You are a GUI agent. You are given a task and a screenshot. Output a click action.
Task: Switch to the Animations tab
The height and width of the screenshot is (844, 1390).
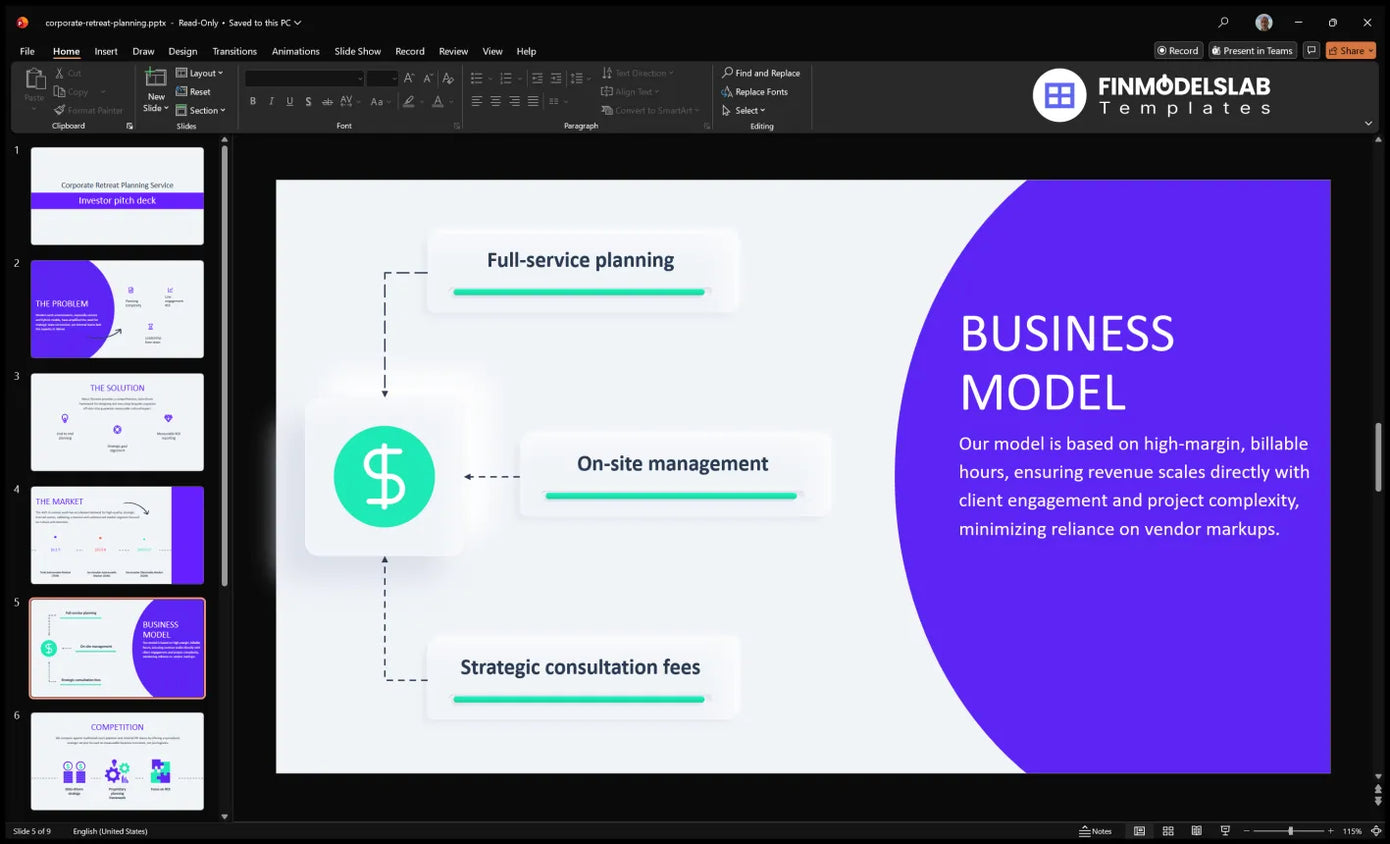[296, 51]
